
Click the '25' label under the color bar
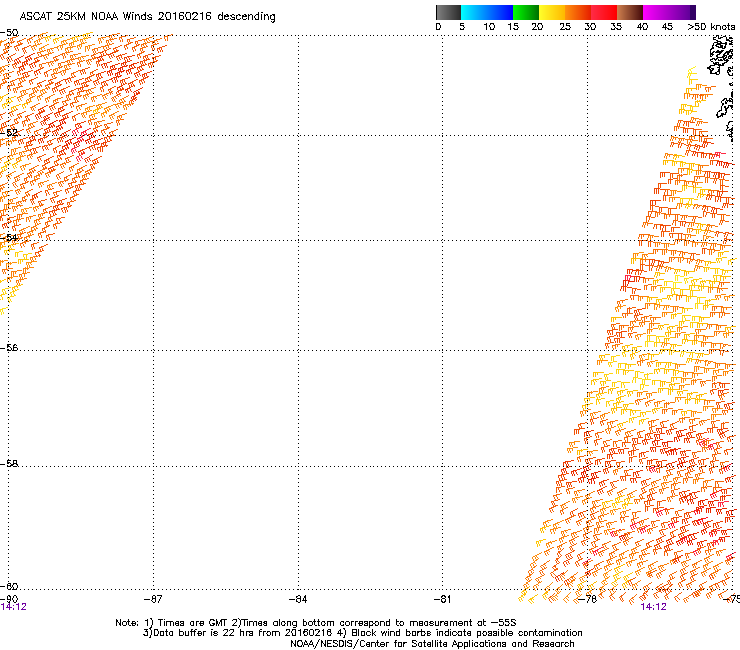[x=565, y=27]
